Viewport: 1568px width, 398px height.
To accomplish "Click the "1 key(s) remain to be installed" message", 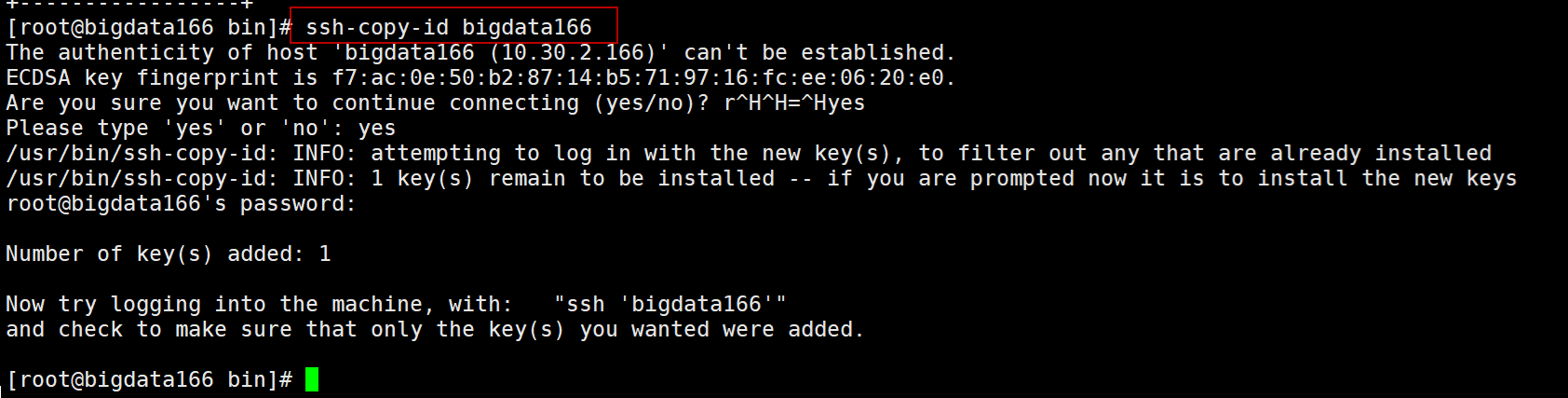I will coord(573,178).
